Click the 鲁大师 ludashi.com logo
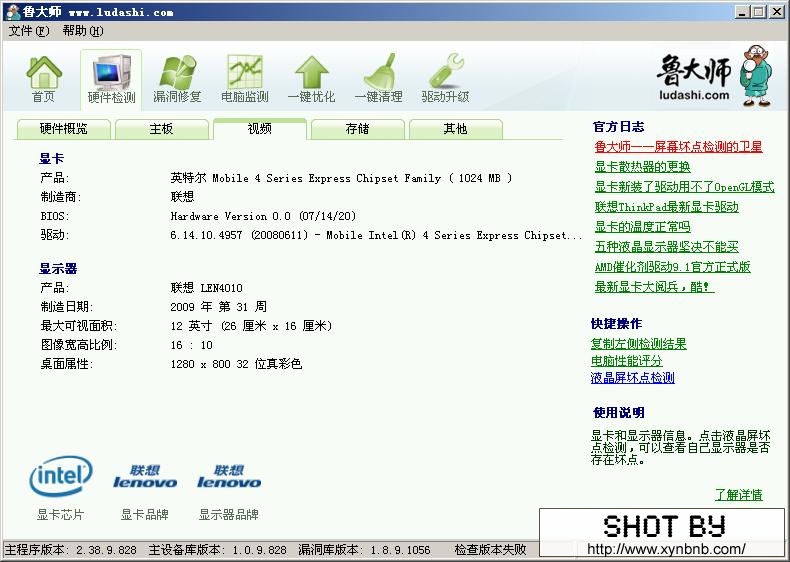 (714, 76)
